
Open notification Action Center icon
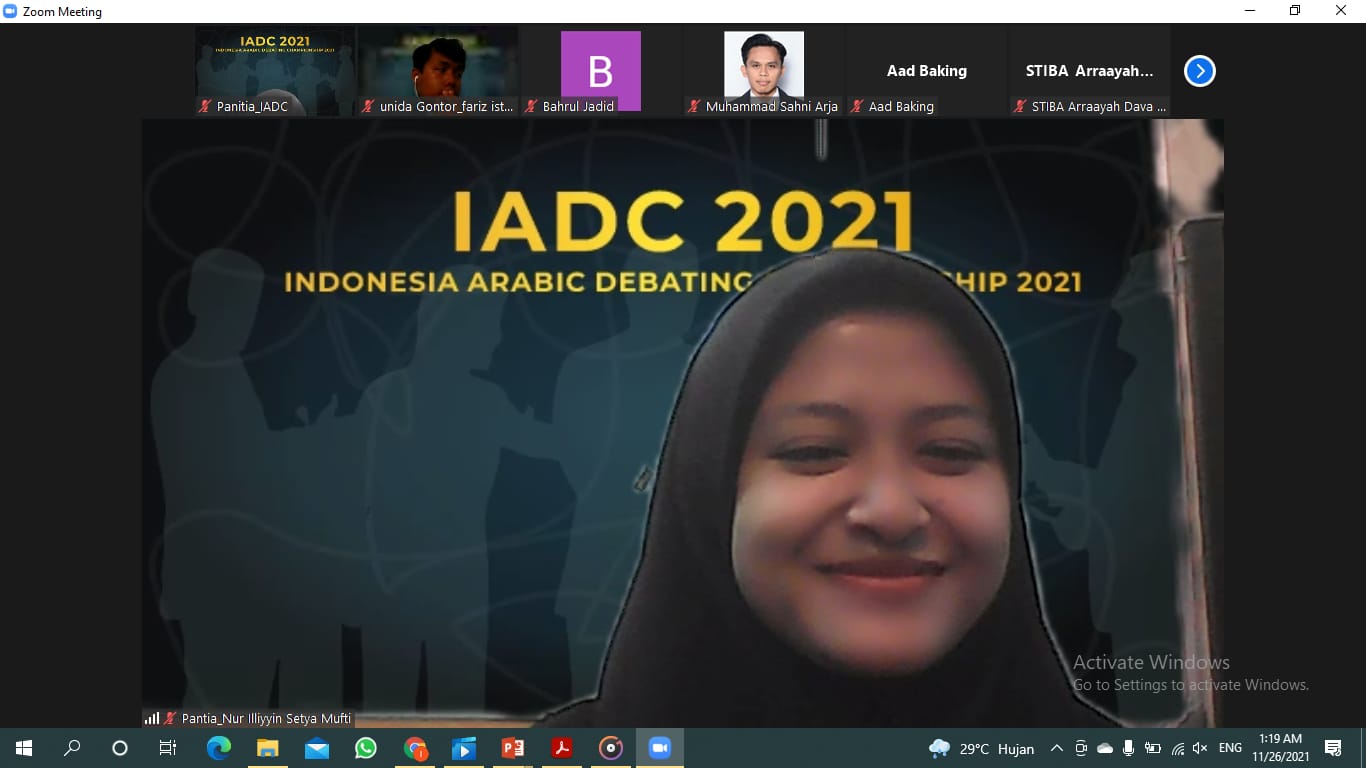pyautogui.click(x=1332, y=748)
